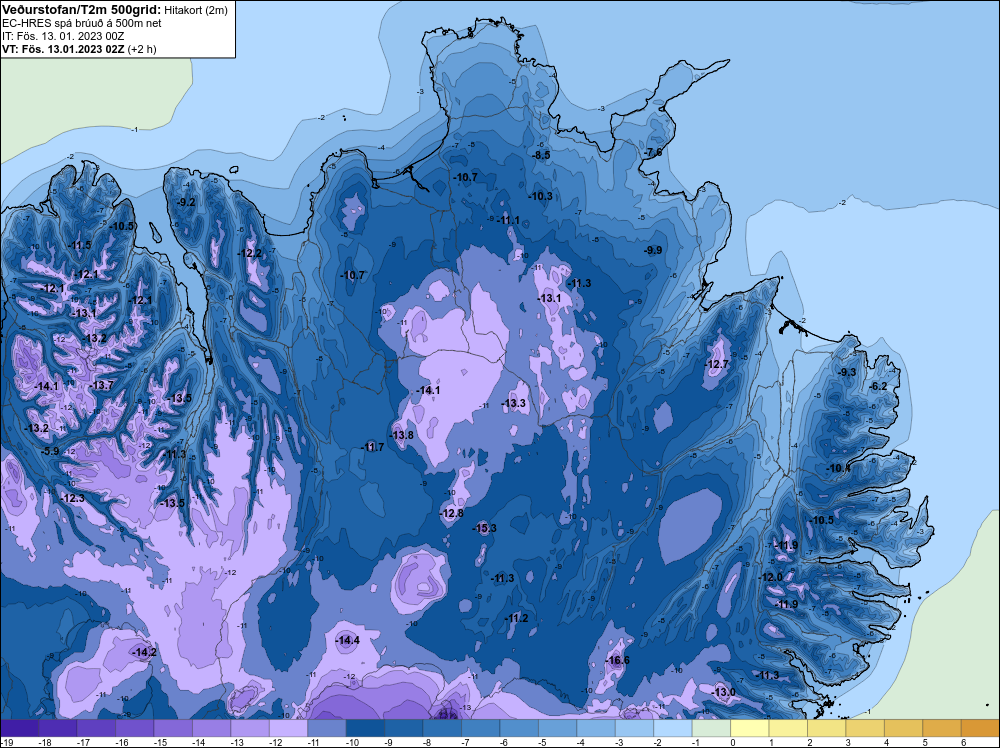Click the -9.3 temperature label
This screenshot has width=1000, height=748.
(847, 372)
